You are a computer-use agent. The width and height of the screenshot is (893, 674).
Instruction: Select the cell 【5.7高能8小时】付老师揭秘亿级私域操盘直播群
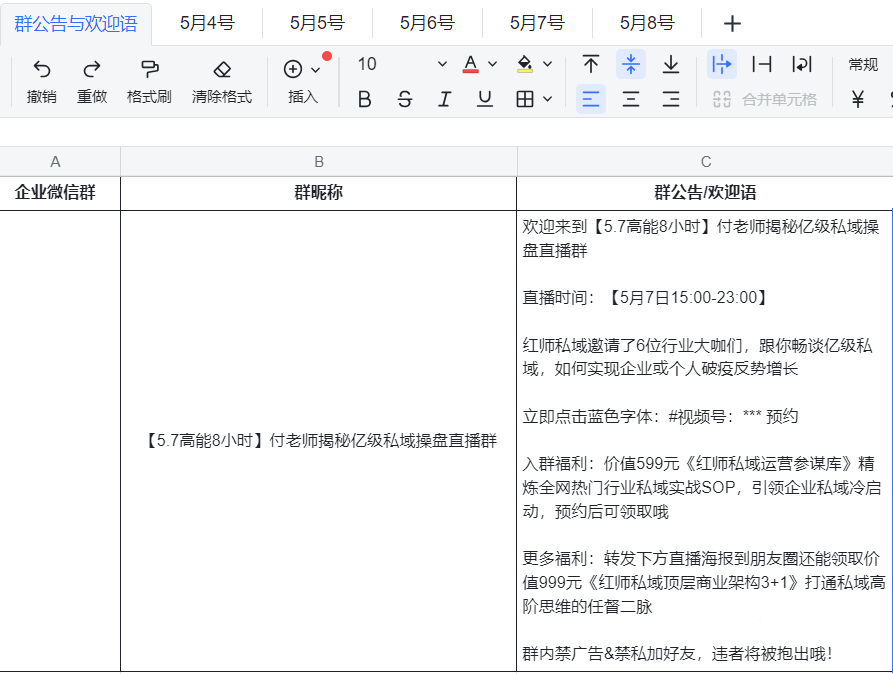pos(318,440)
